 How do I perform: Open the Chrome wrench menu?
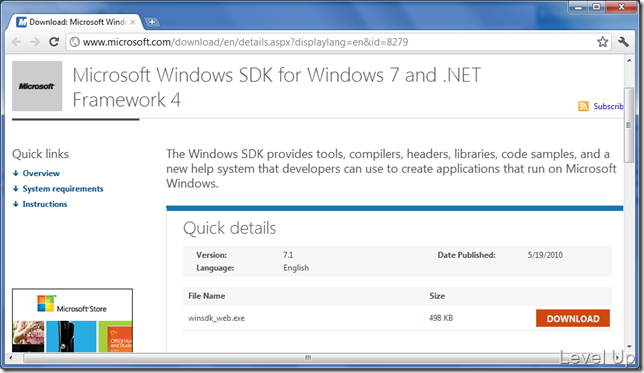(623, 41)
